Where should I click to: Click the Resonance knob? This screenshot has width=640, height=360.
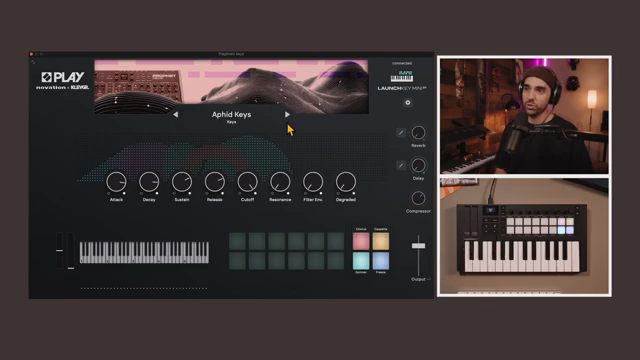click(x=280, y=182)
